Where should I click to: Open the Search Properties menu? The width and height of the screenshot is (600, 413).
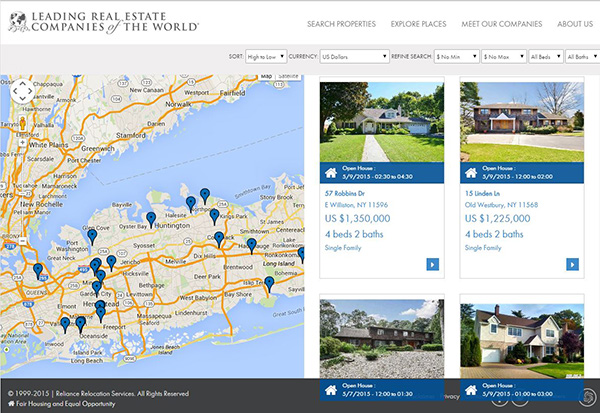(348, 24)
